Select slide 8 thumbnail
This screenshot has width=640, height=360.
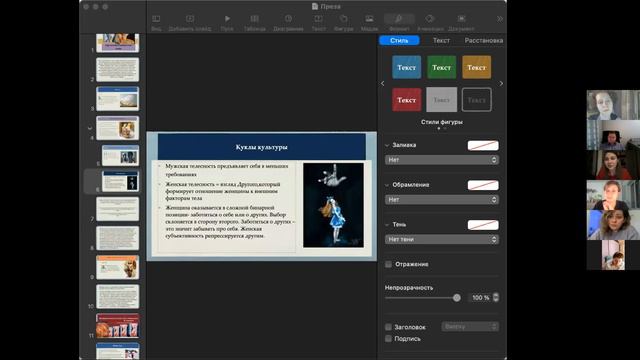pyautogui.click(x=118, y=238)
